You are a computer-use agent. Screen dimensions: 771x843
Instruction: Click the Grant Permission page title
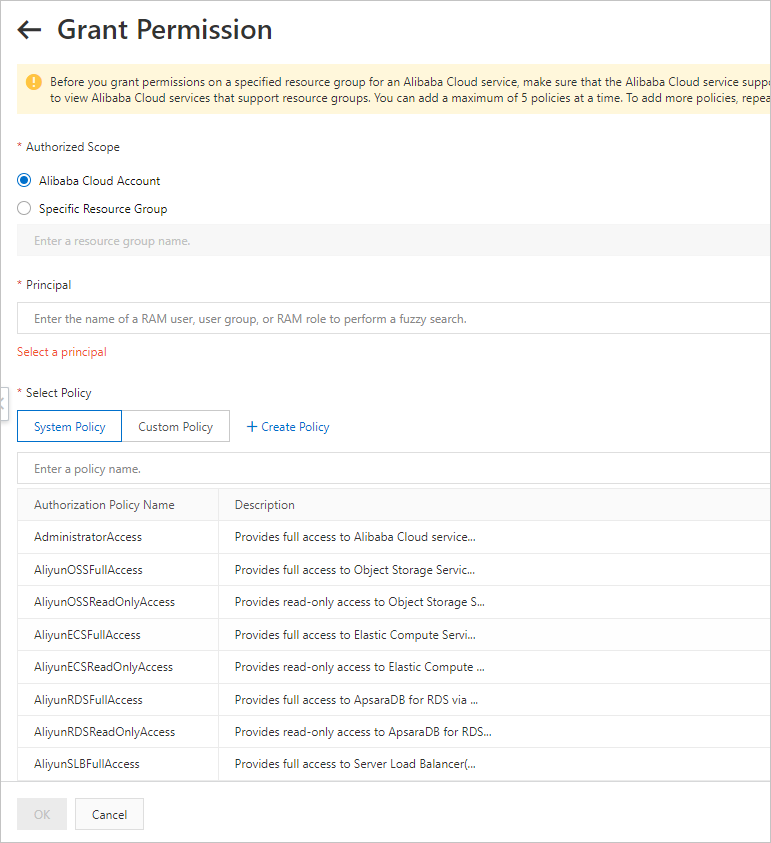pyautogui.click(x=165, y=30)
